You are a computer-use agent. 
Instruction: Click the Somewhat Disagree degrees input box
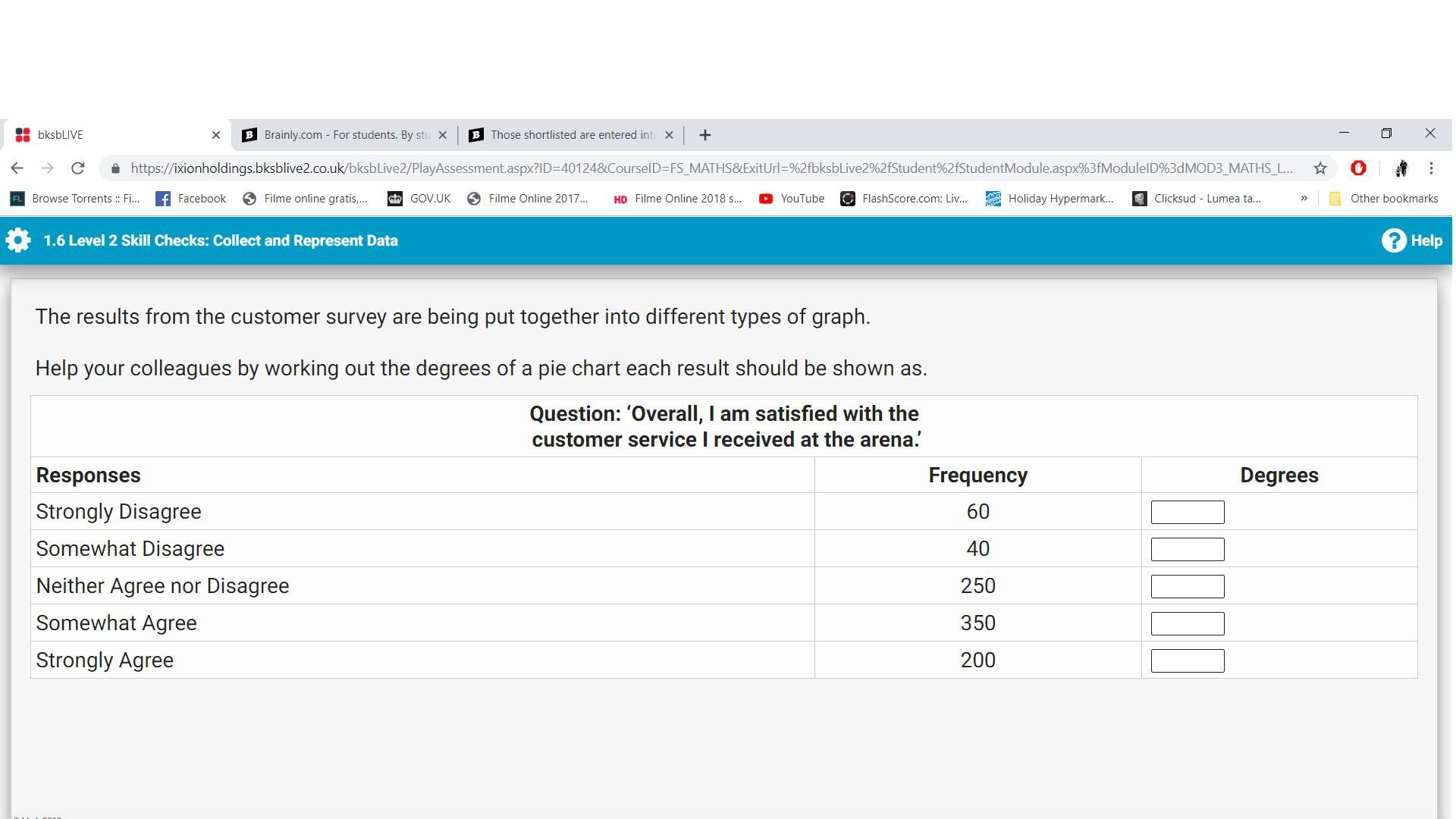tap(1187, 549)
